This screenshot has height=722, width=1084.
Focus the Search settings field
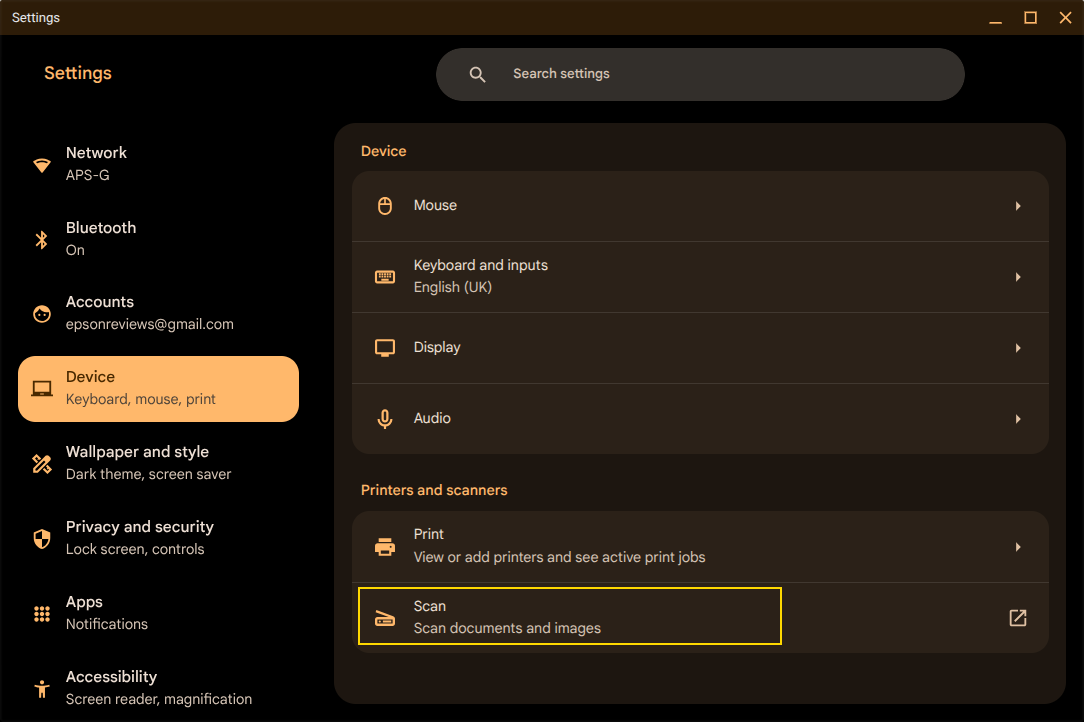tap(700, 74)
